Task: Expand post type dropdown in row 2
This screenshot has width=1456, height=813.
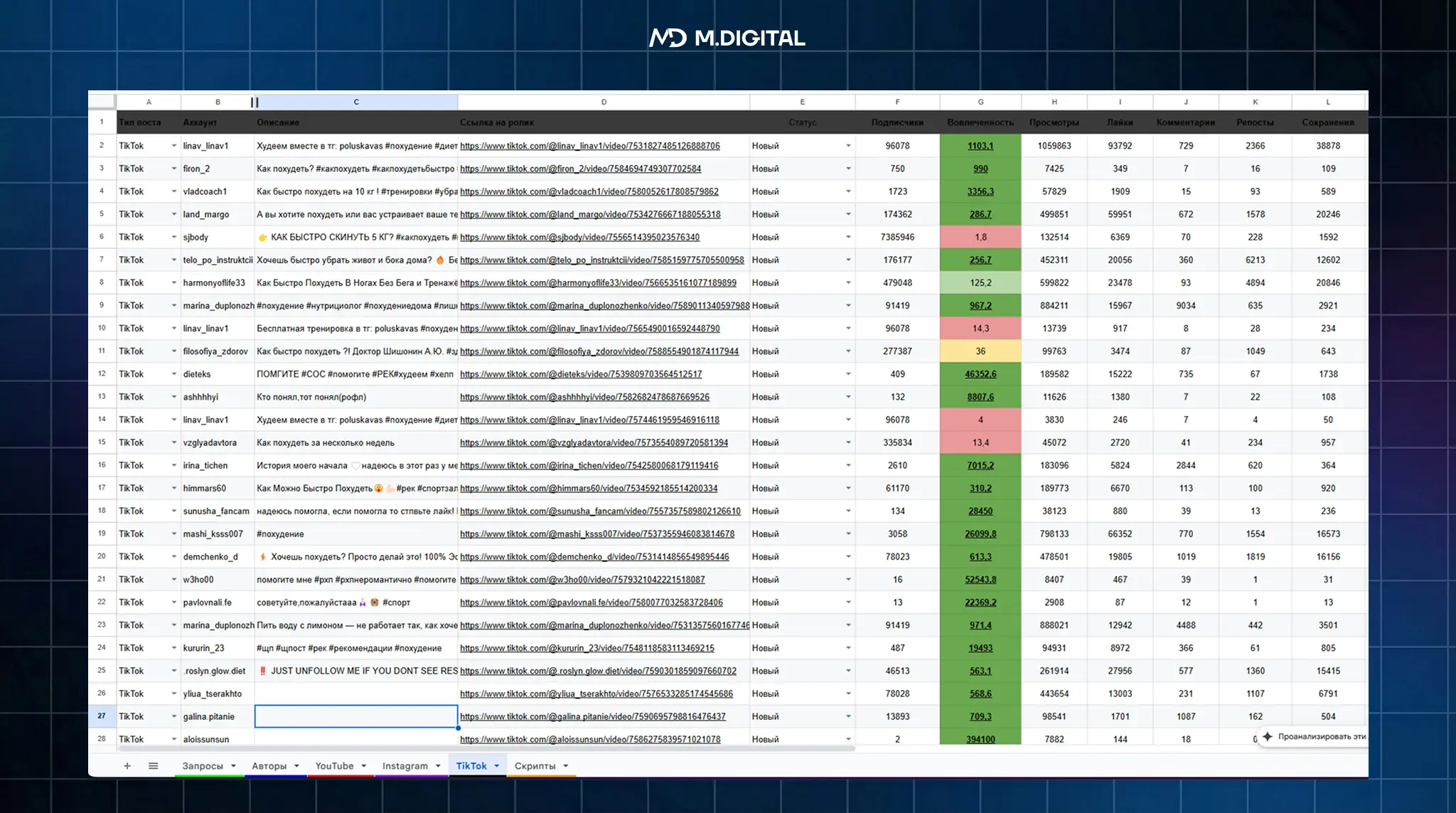Action: point(173,146)
